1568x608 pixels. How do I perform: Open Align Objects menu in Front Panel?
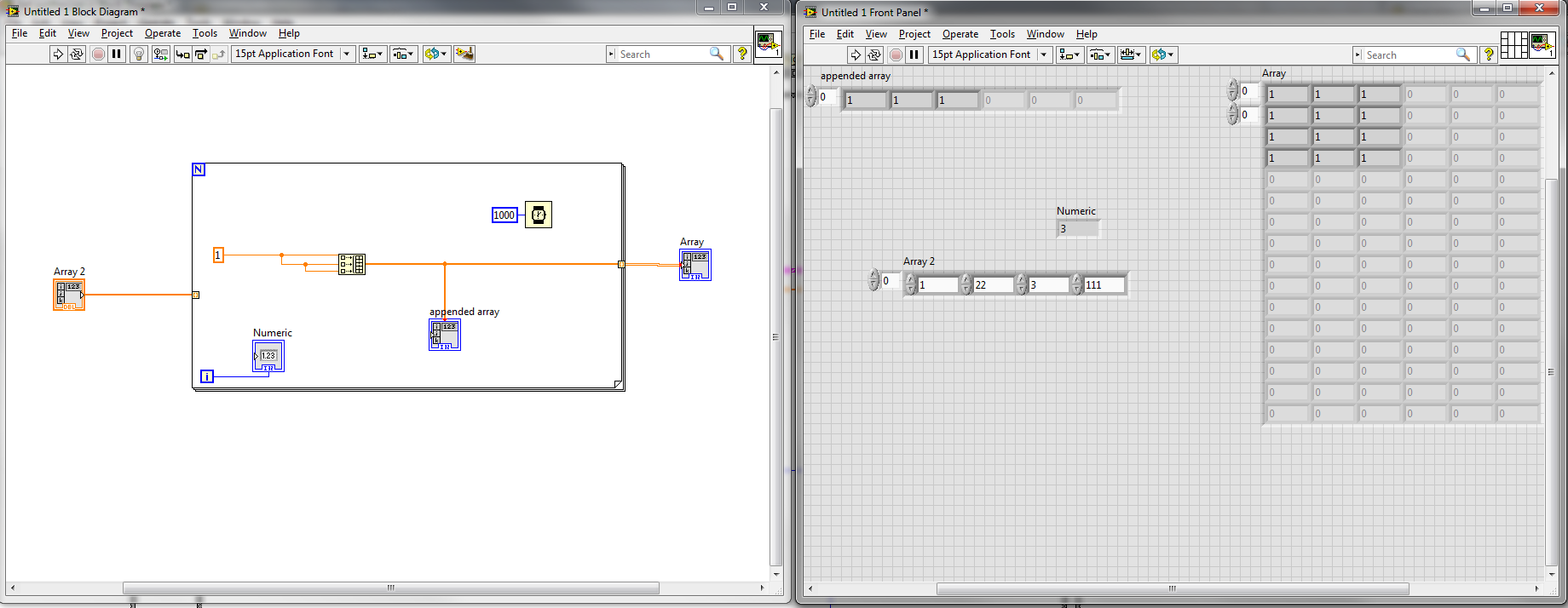coord(1069,54)
